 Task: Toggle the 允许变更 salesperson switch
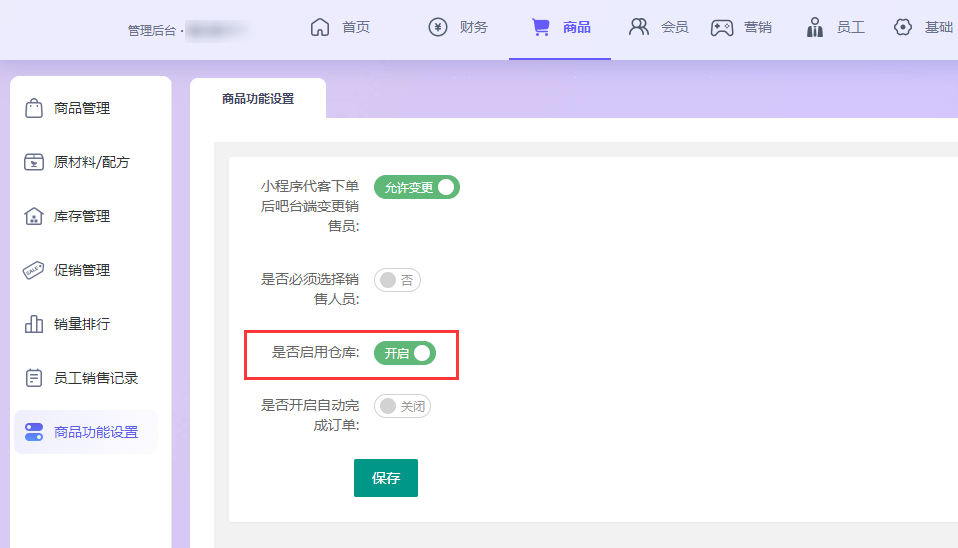[x=416, y=187]
